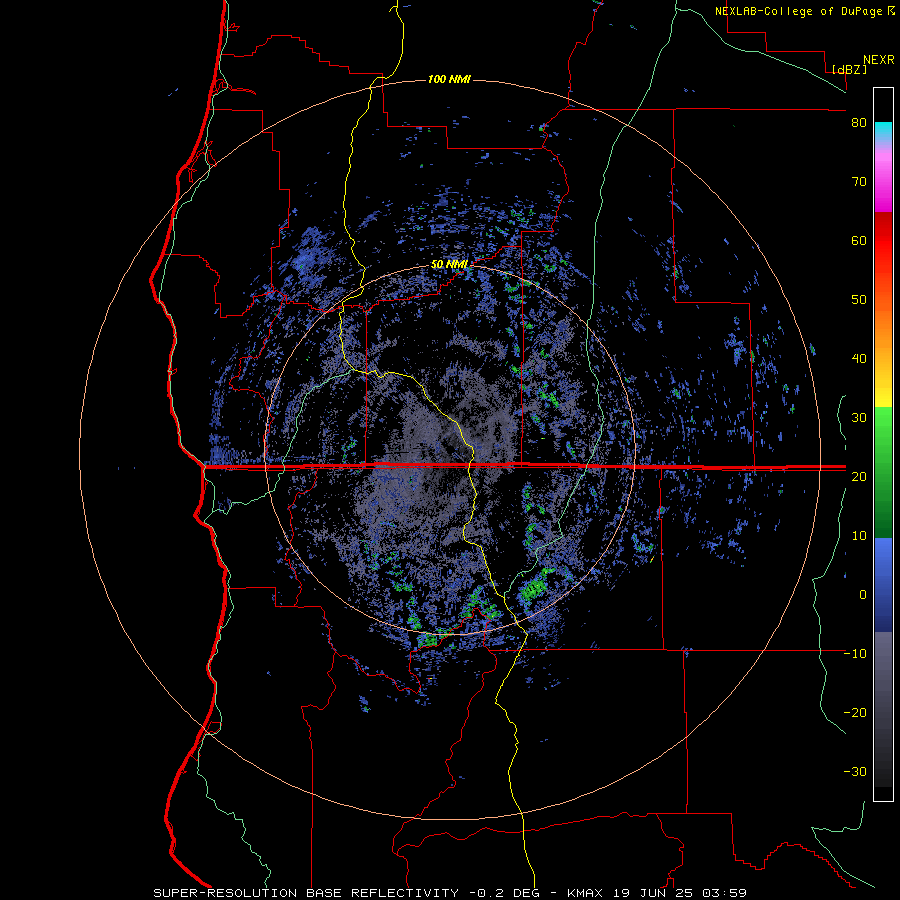Click the '-10' value on dBZ scale
900x900 pixels.
(x=855, y=654)
